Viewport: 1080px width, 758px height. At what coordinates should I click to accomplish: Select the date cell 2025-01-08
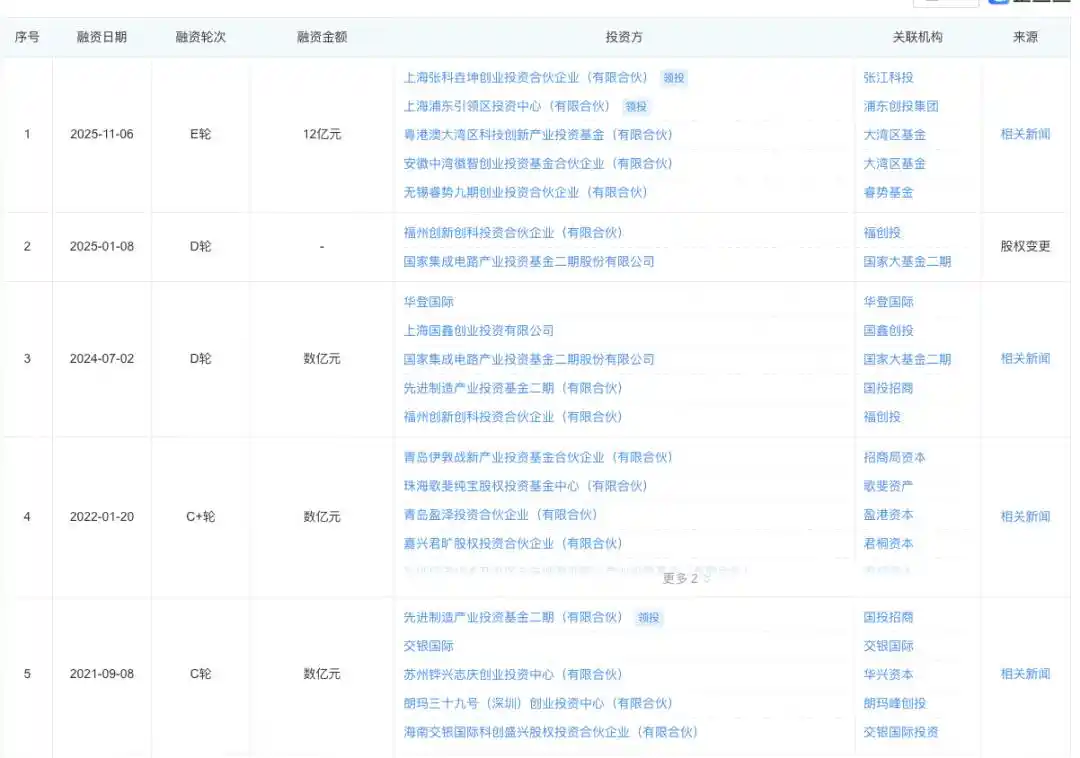(102, 246)
